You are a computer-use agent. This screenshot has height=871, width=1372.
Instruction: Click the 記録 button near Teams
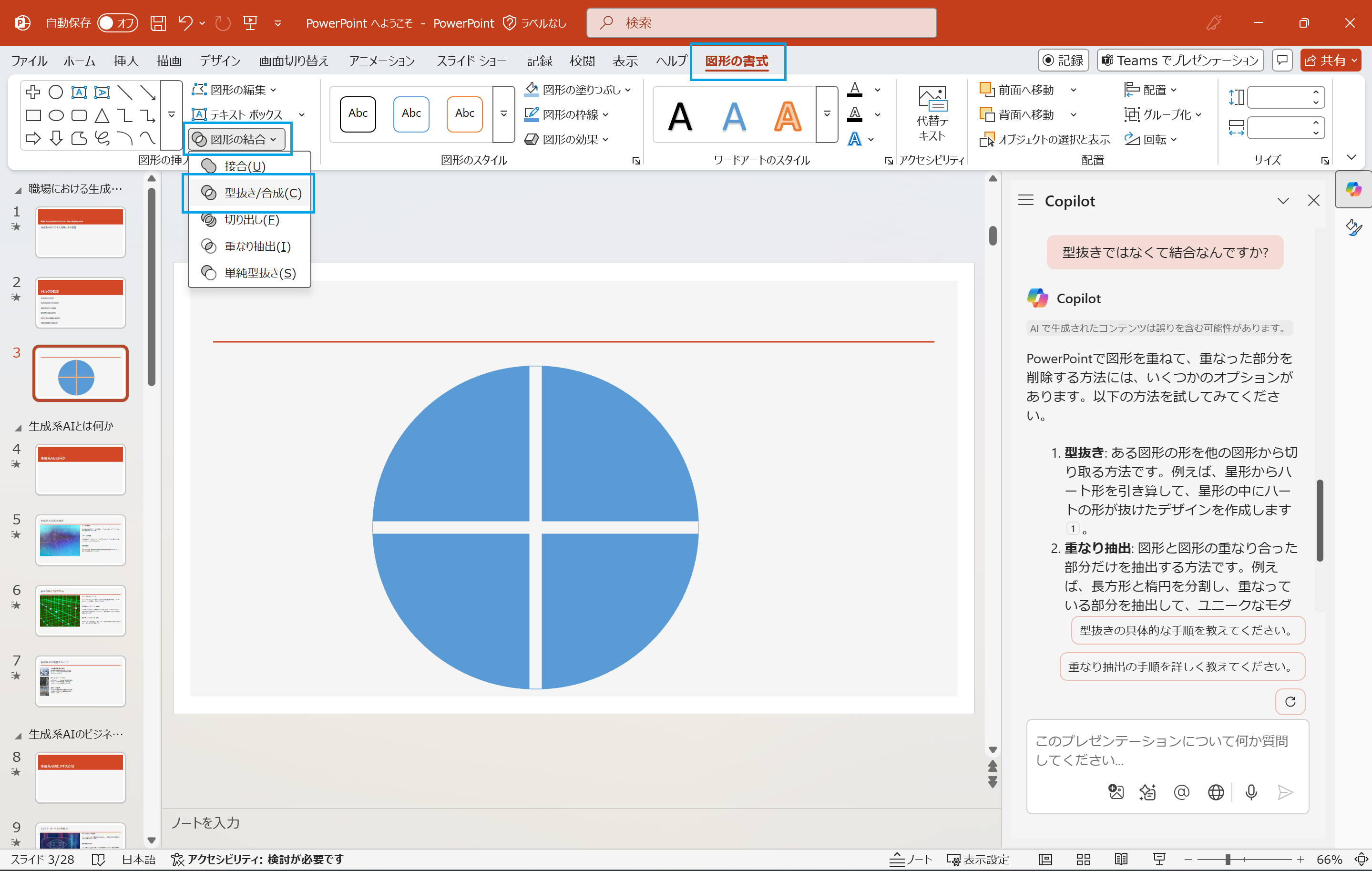tap(1063, 60)
